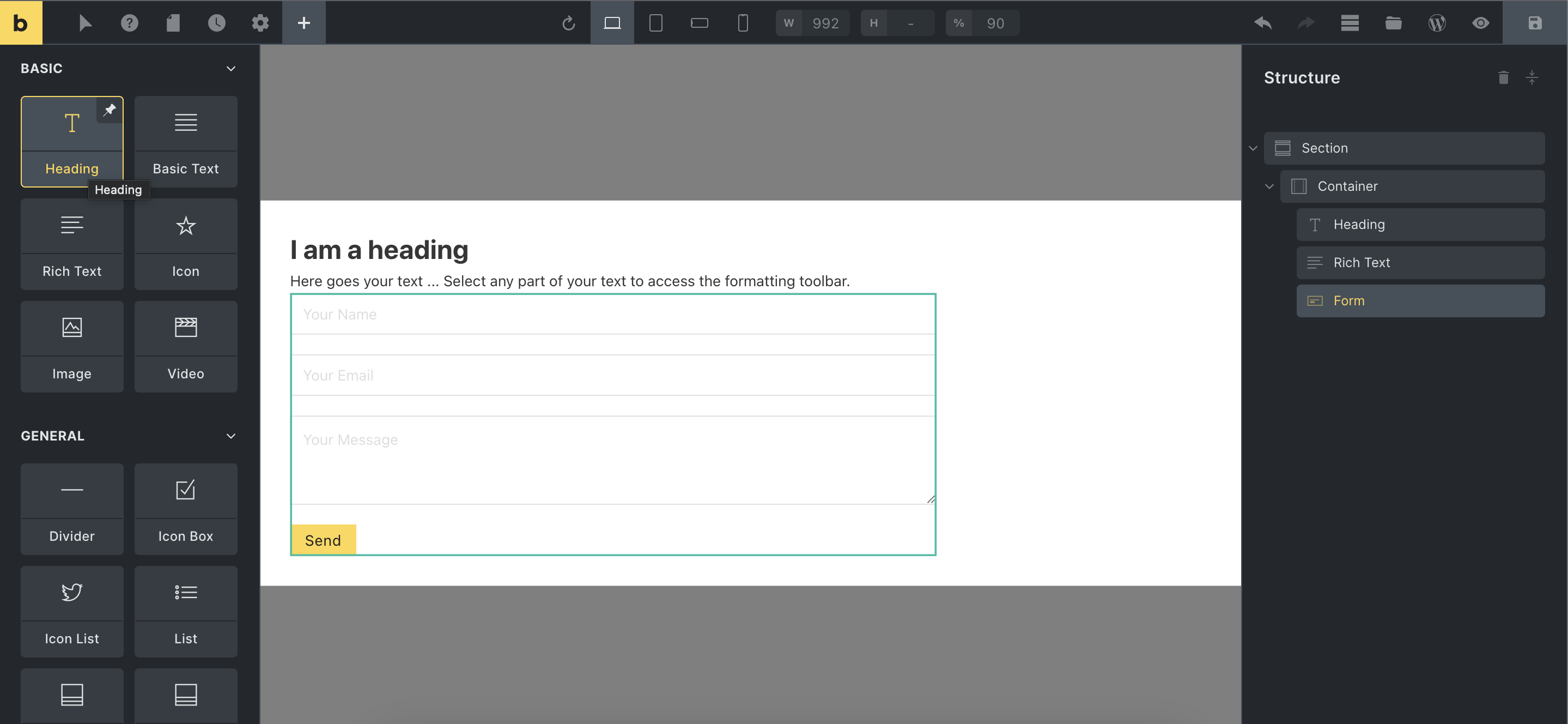Collapse the Section node in Structure

pos(1253,148)
